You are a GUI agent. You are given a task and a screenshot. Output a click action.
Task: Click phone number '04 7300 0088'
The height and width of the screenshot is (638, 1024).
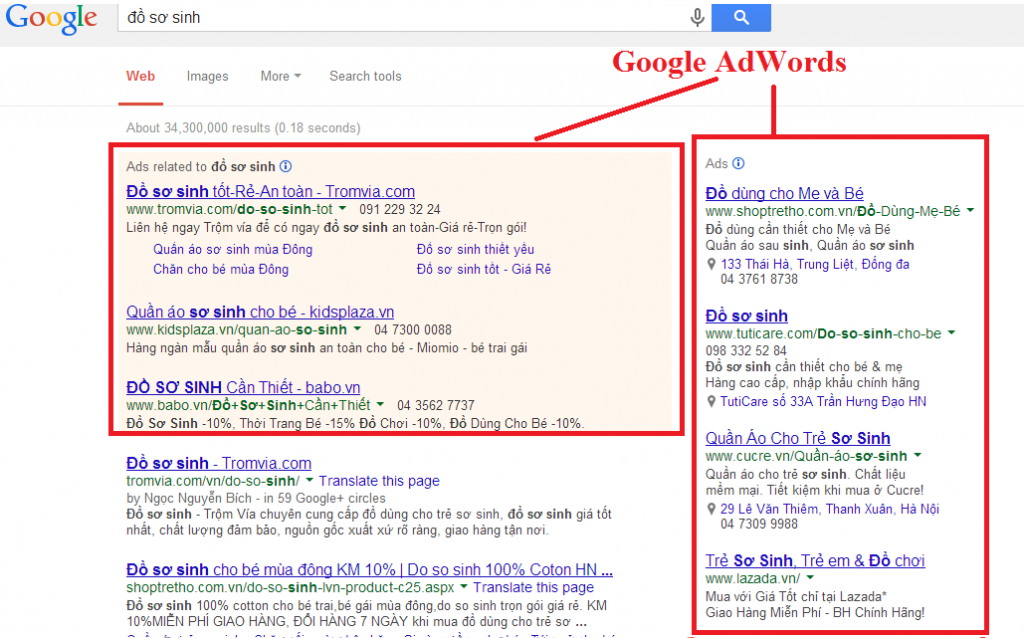click(413, 330)
